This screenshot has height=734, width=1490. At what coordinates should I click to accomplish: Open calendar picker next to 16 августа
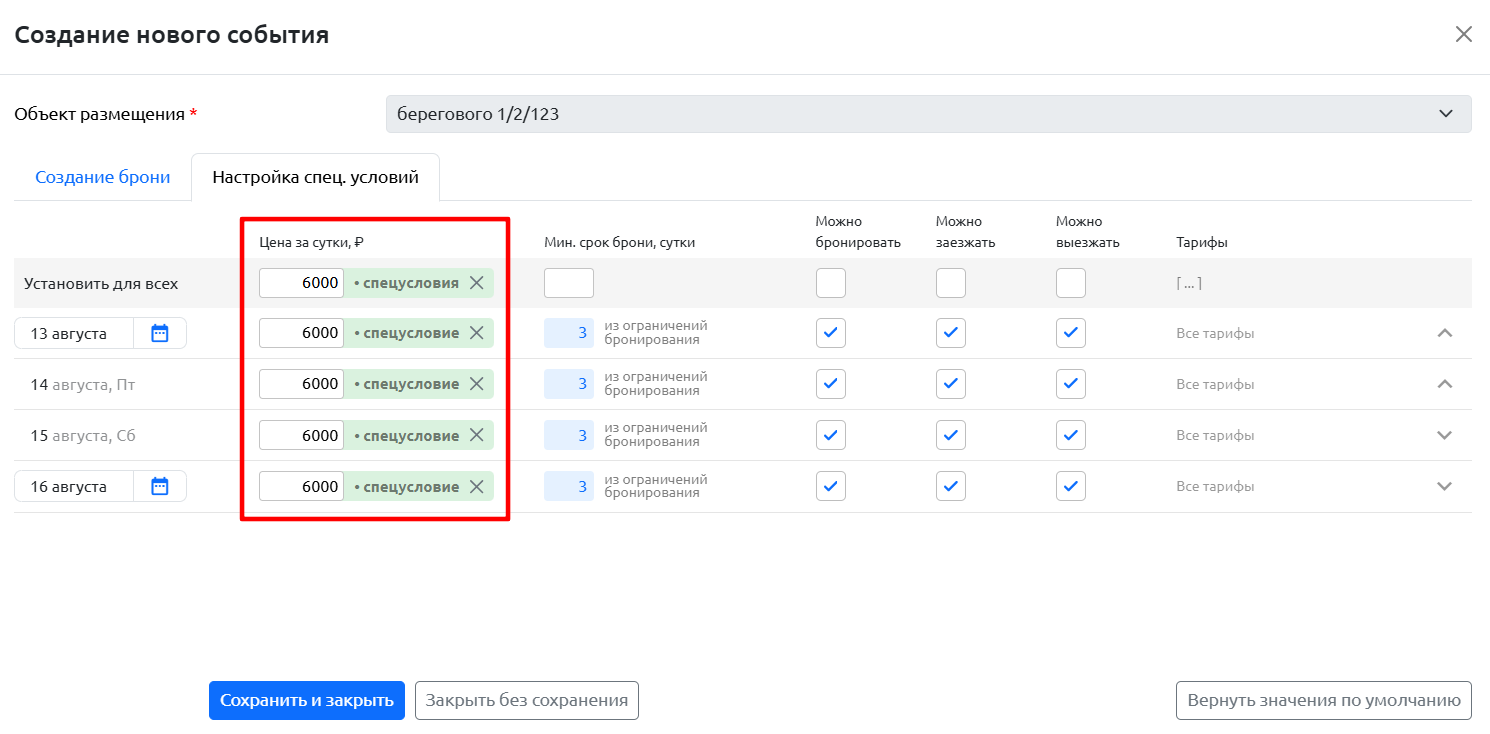pos(160,486)
